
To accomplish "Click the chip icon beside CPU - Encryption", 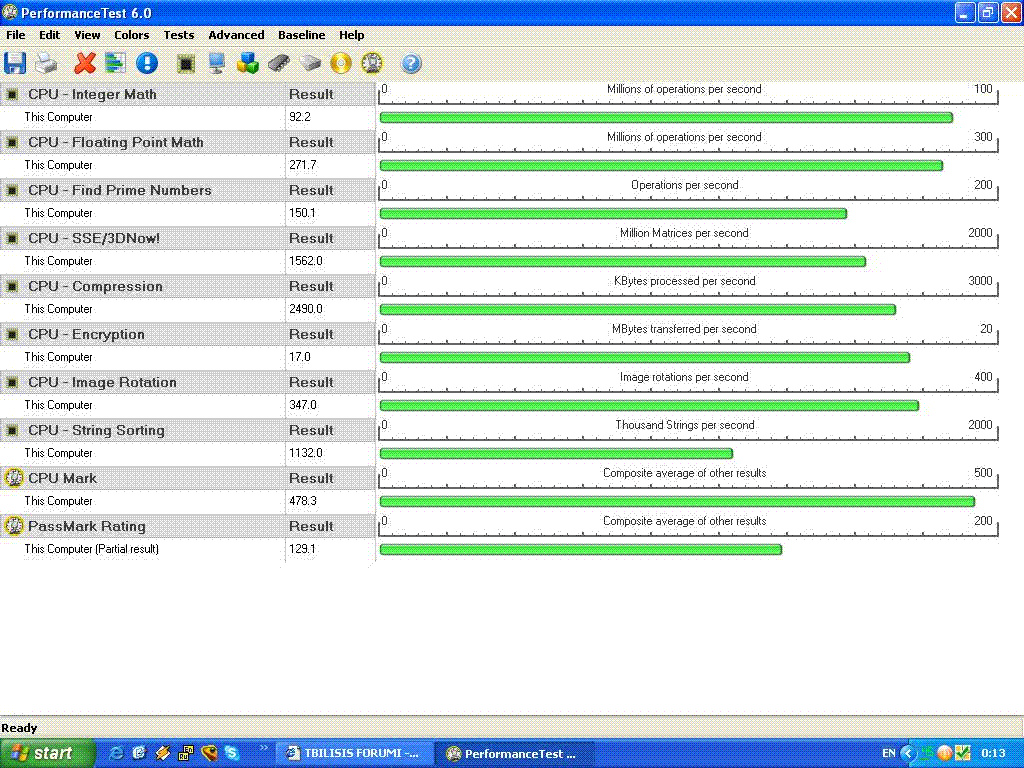I will click(12, 334).
